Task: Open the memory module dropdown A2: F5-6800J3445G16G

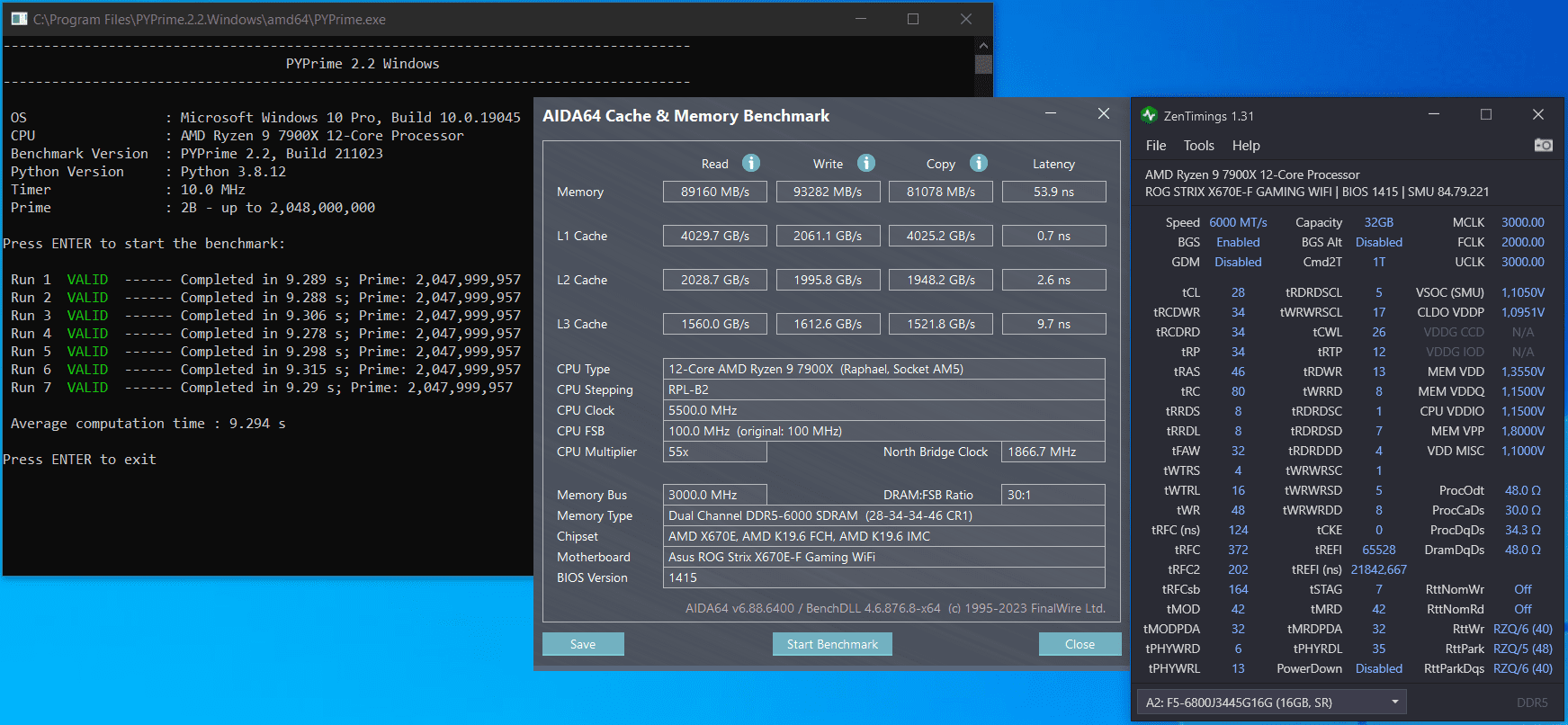Action: [1271, 703]
